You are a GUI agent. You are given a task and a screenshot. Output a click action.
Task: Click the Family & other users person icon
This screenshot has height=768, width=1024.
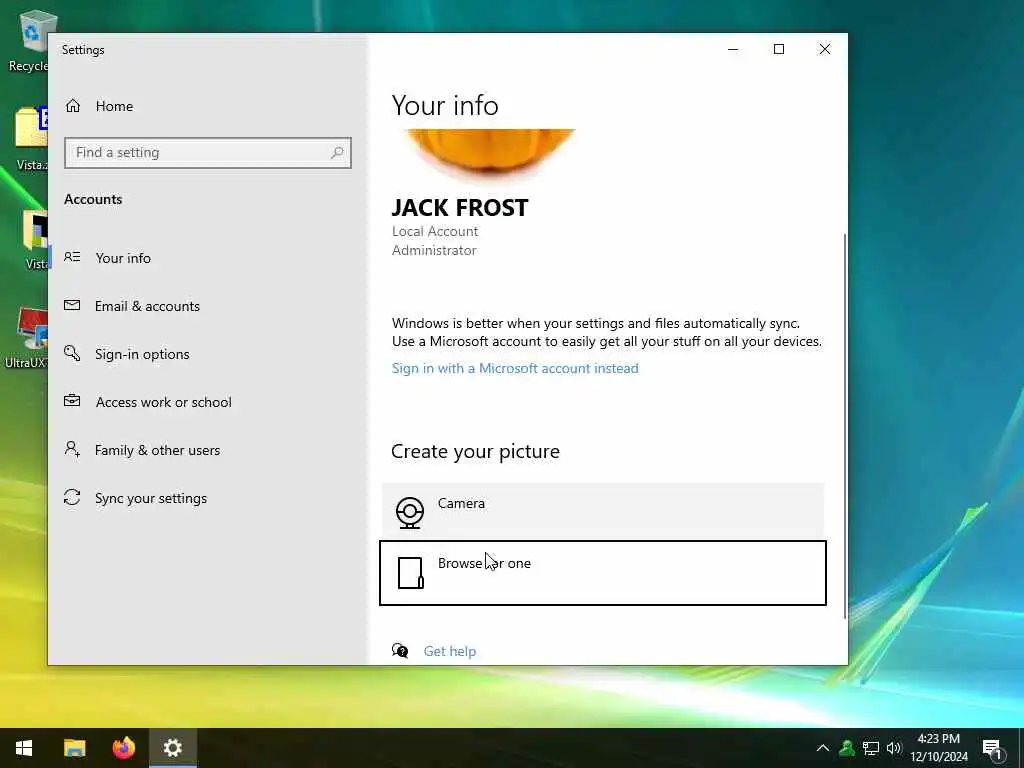coord(72,449)
